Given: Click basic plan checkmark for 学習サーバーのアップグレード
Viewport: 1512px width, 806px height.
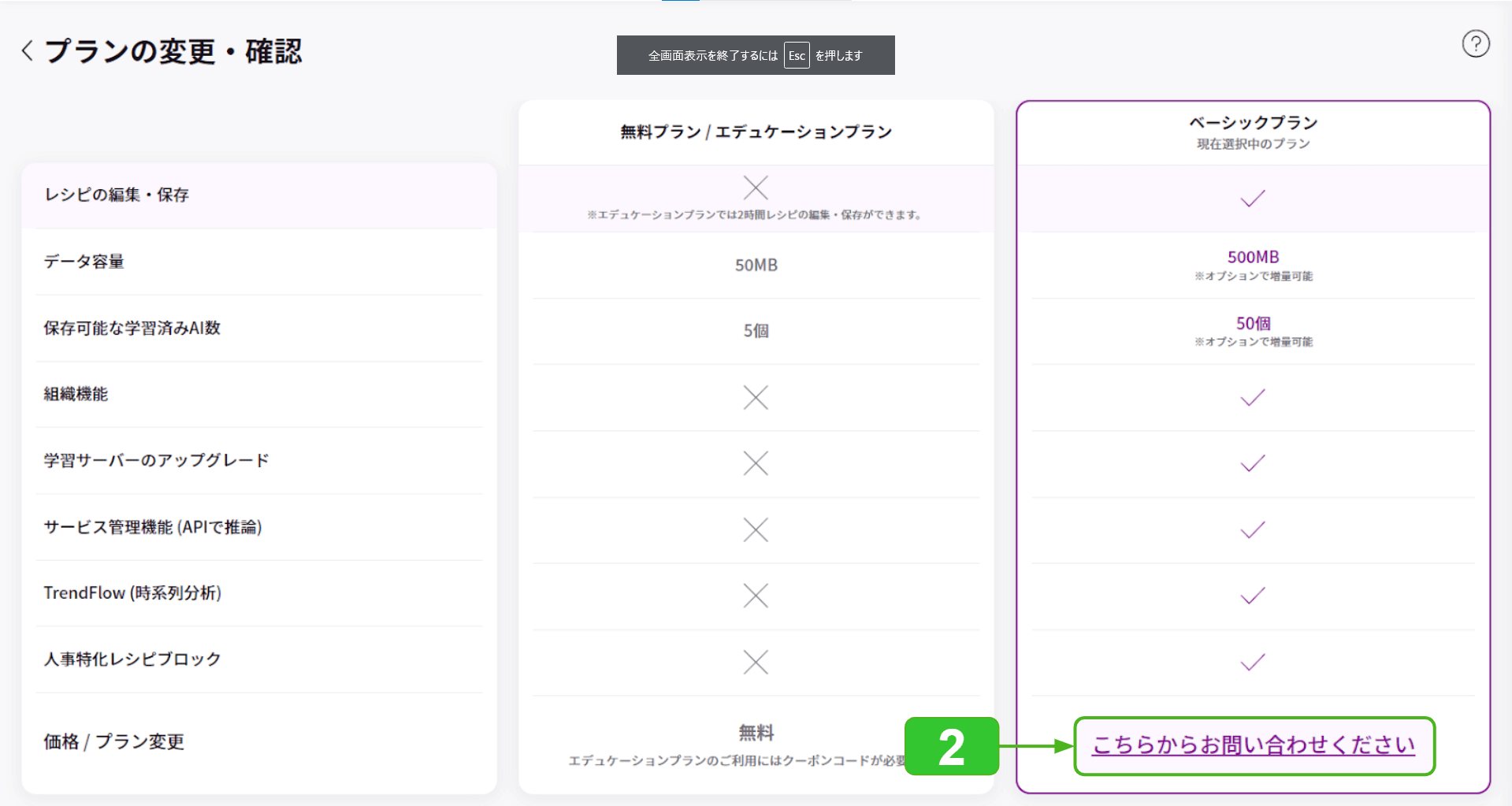Looking at the screenshot, I should click(1253, 463).
